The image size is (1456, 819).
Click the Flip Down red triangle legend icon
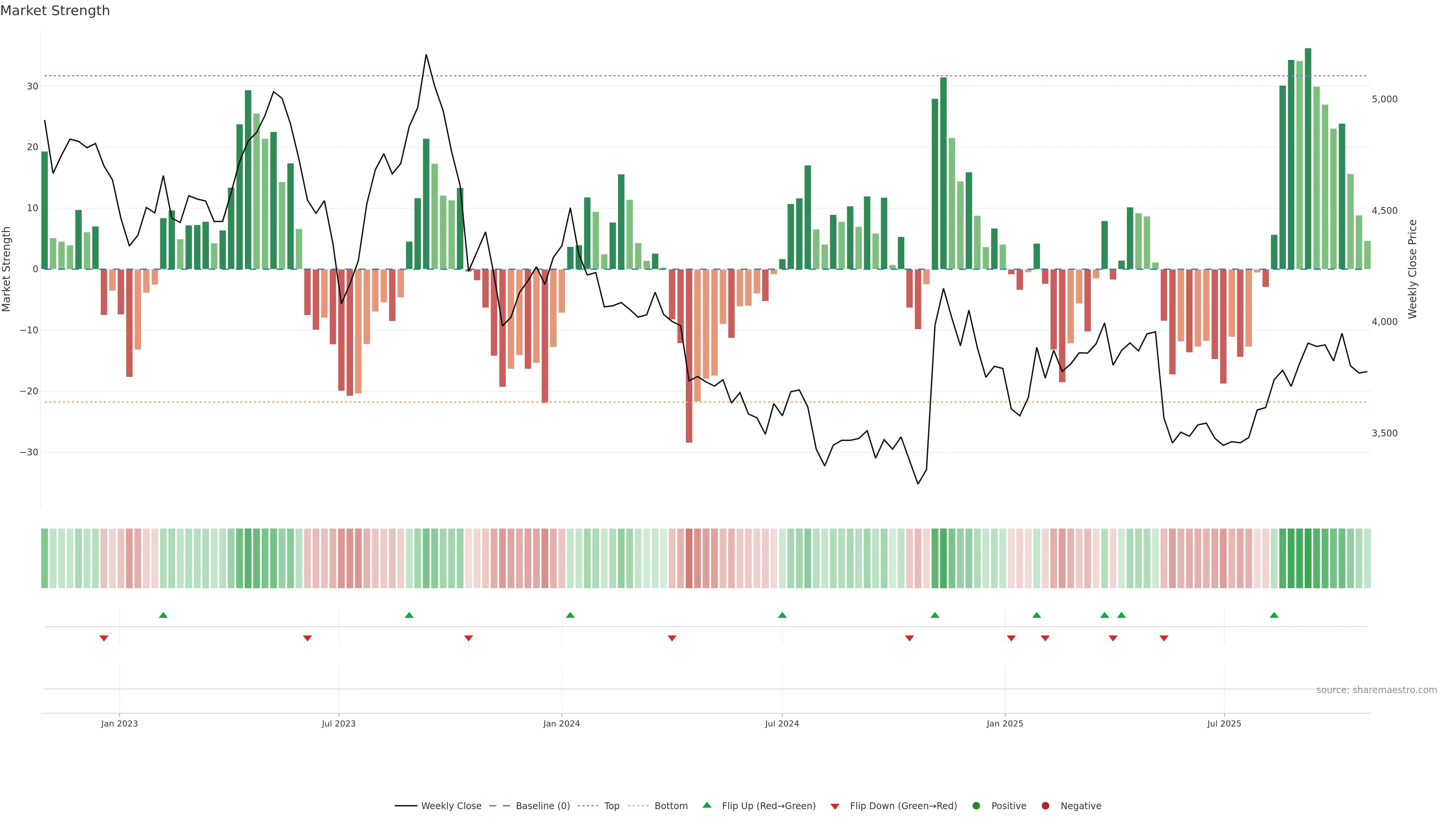[835, 806]
